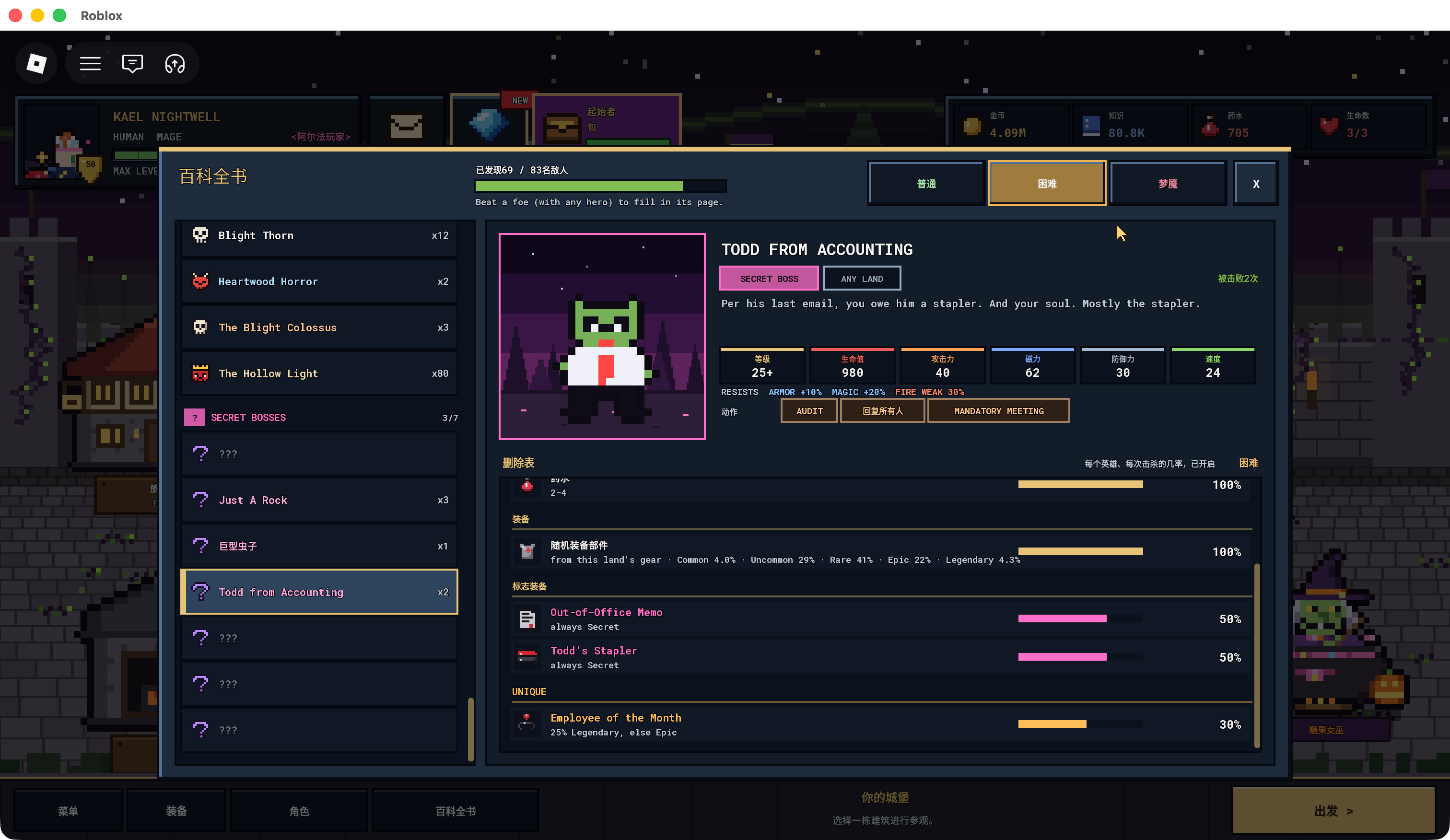
Task: Select Todd from Accounting entry
Action: pyautogui.click(x=319, y=592)
